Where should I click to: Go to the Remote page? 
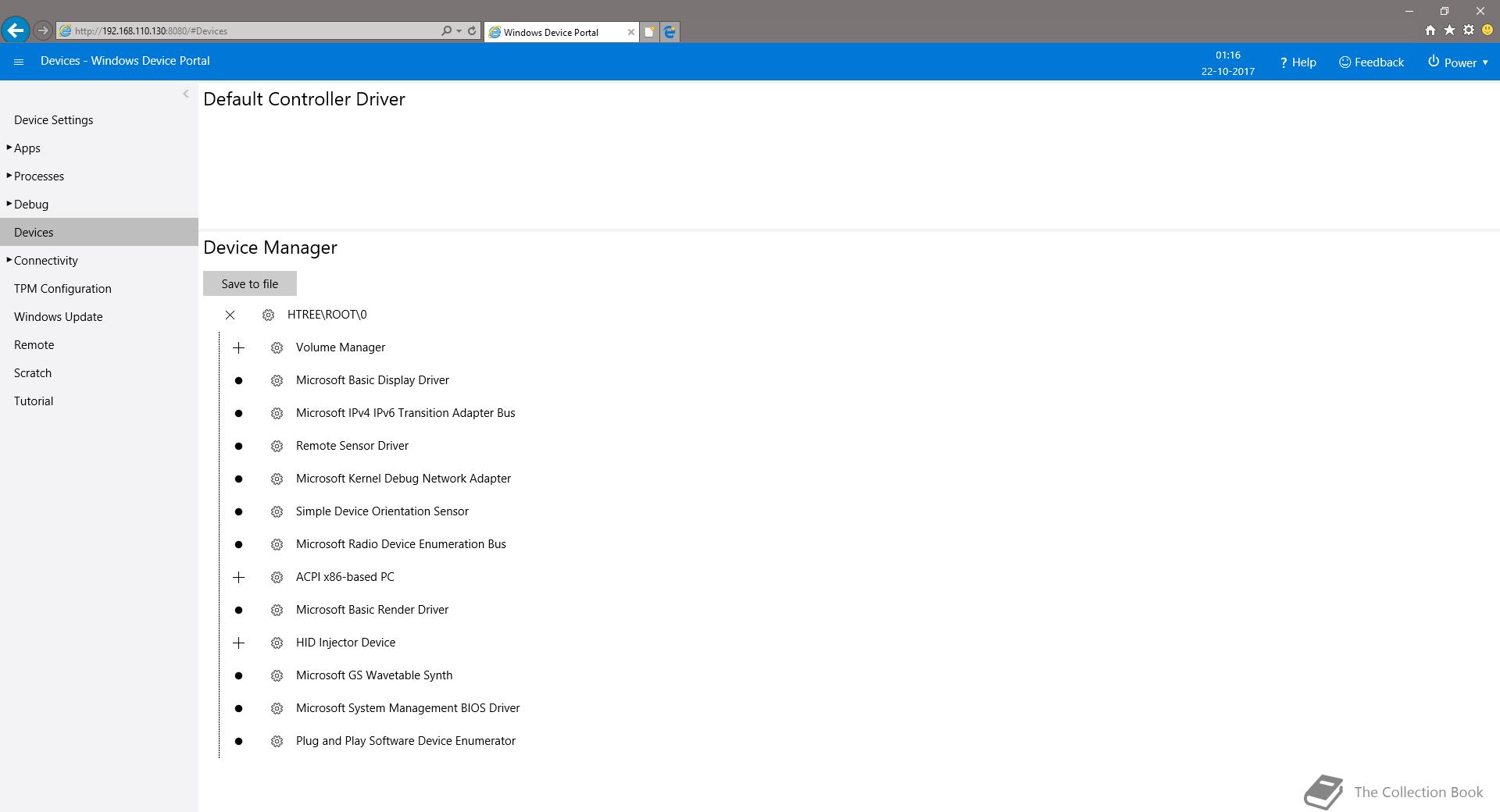pos(34,345)
